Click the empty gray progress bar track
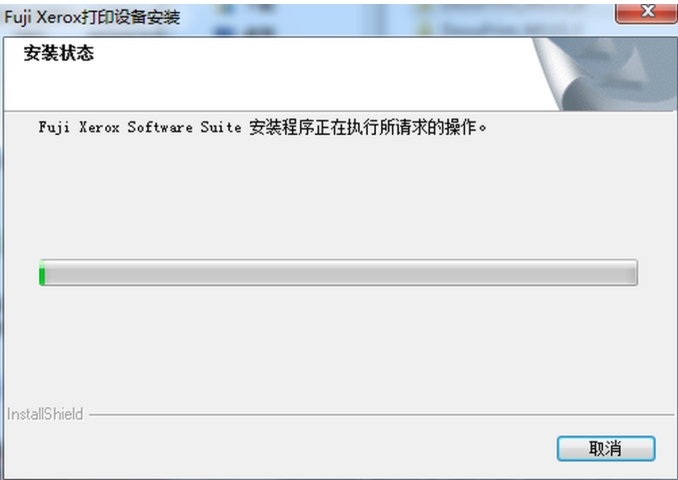678x480 pixels. (x=341, y=272)
